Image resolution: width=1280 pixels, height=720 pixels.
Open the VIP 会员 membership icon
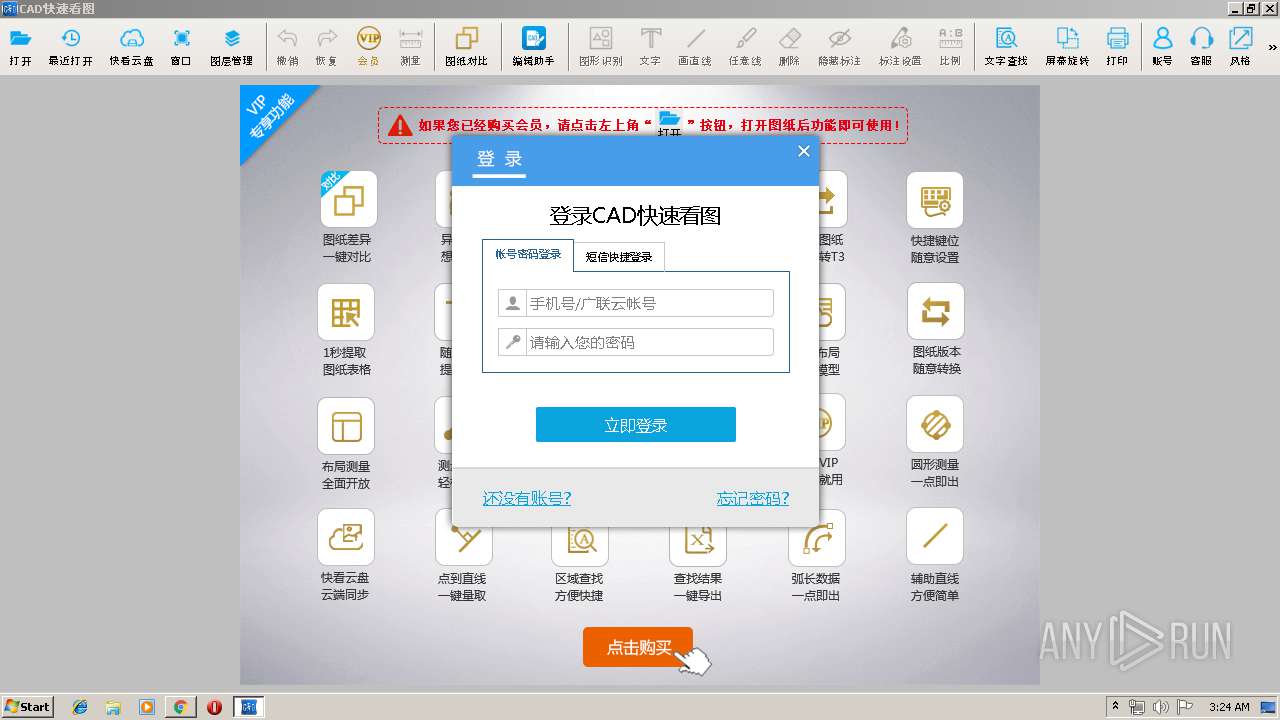[368, 47]
